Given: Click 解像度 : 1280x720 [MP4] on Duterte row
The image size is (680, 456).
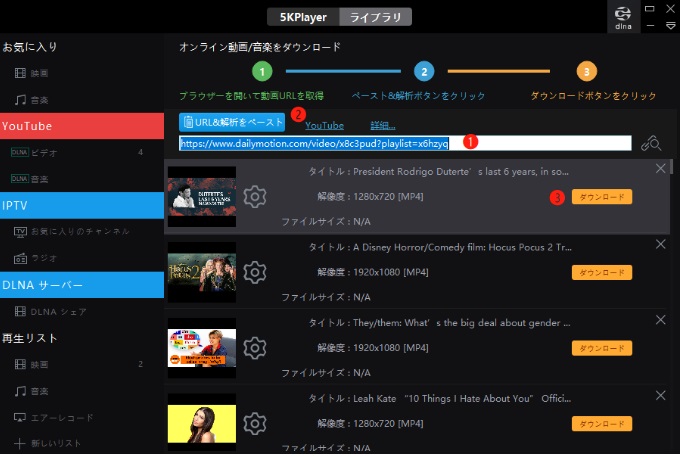Looking at the screenshot, I should pyautogui.click(x=370, y=197).
